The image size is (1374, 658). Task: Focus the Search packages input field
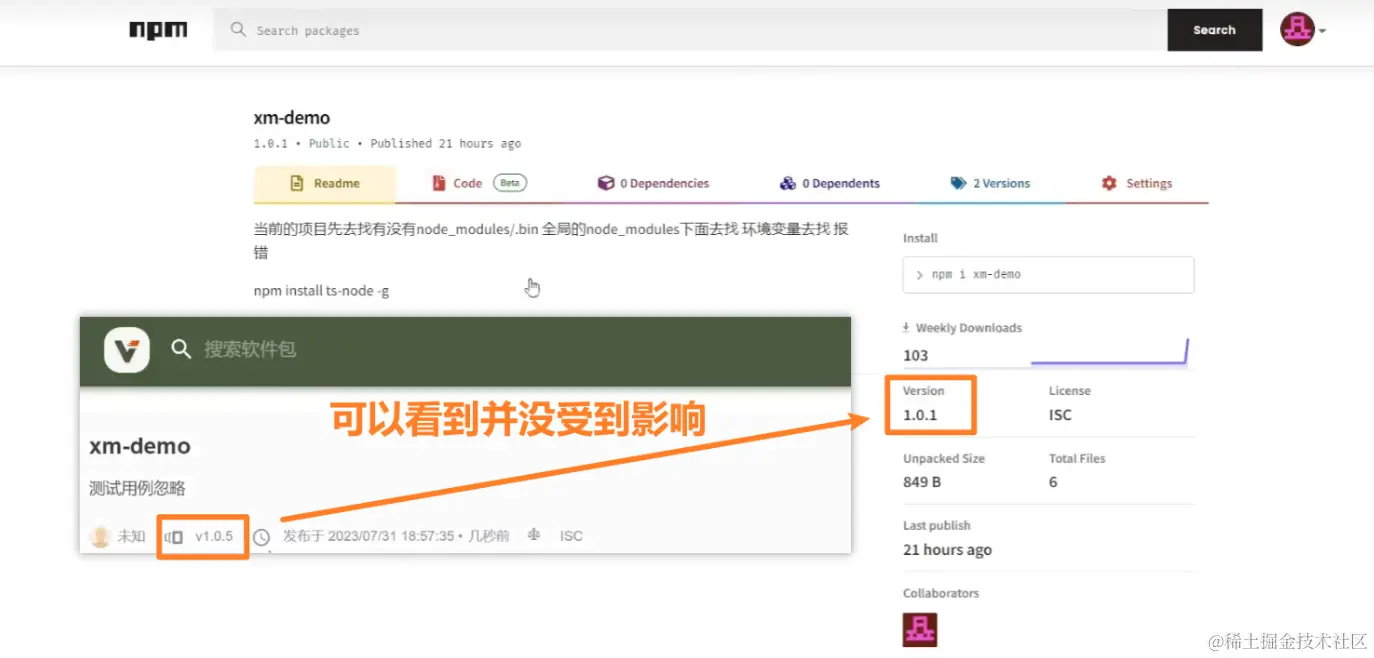coord(690,30)
